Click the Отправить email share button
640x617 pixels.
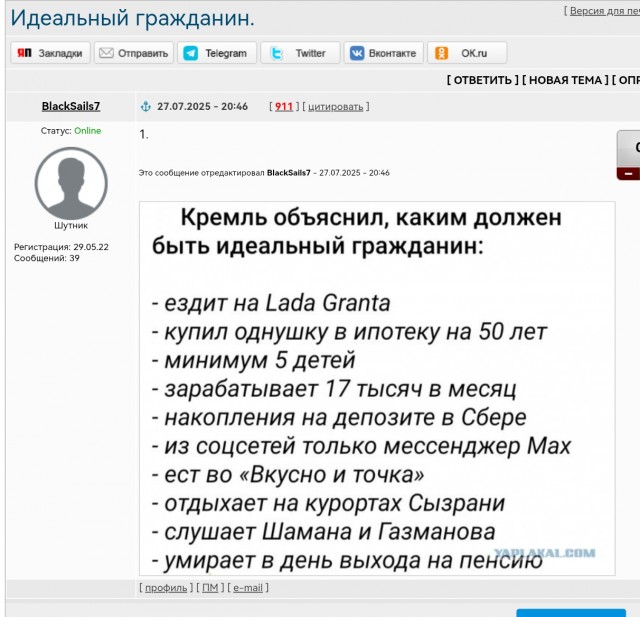point(134,53)
